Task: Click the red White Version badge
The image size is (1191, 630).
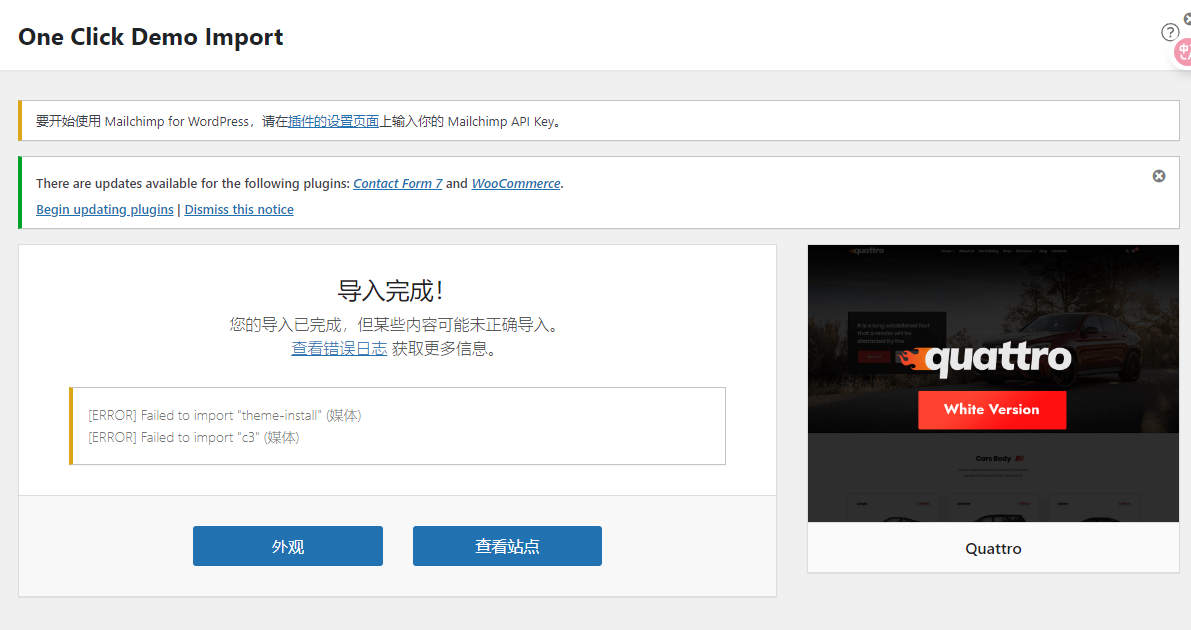Action: (x=992, y=410)
